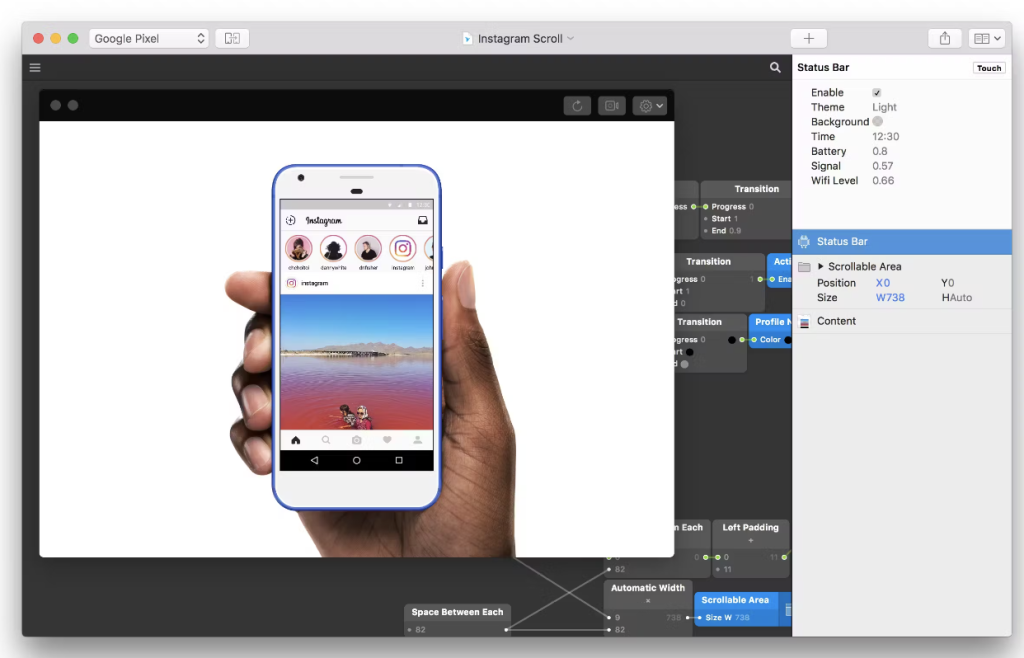The height and width of the screenshot is (658, 1024).
Task: Restart the prototype in viewer
Action: [x=577, y=106]
